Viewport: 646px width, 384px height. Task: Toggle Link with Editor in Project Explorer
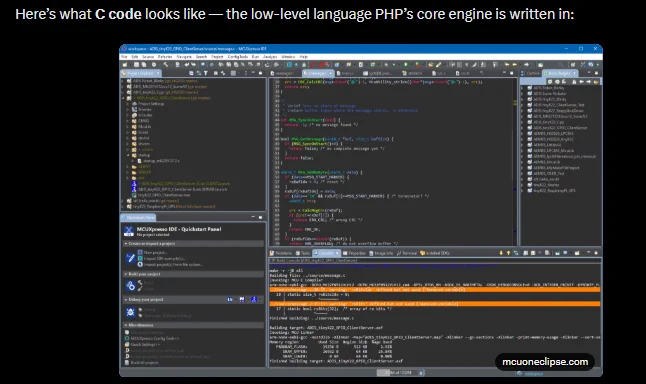point(199,73)
